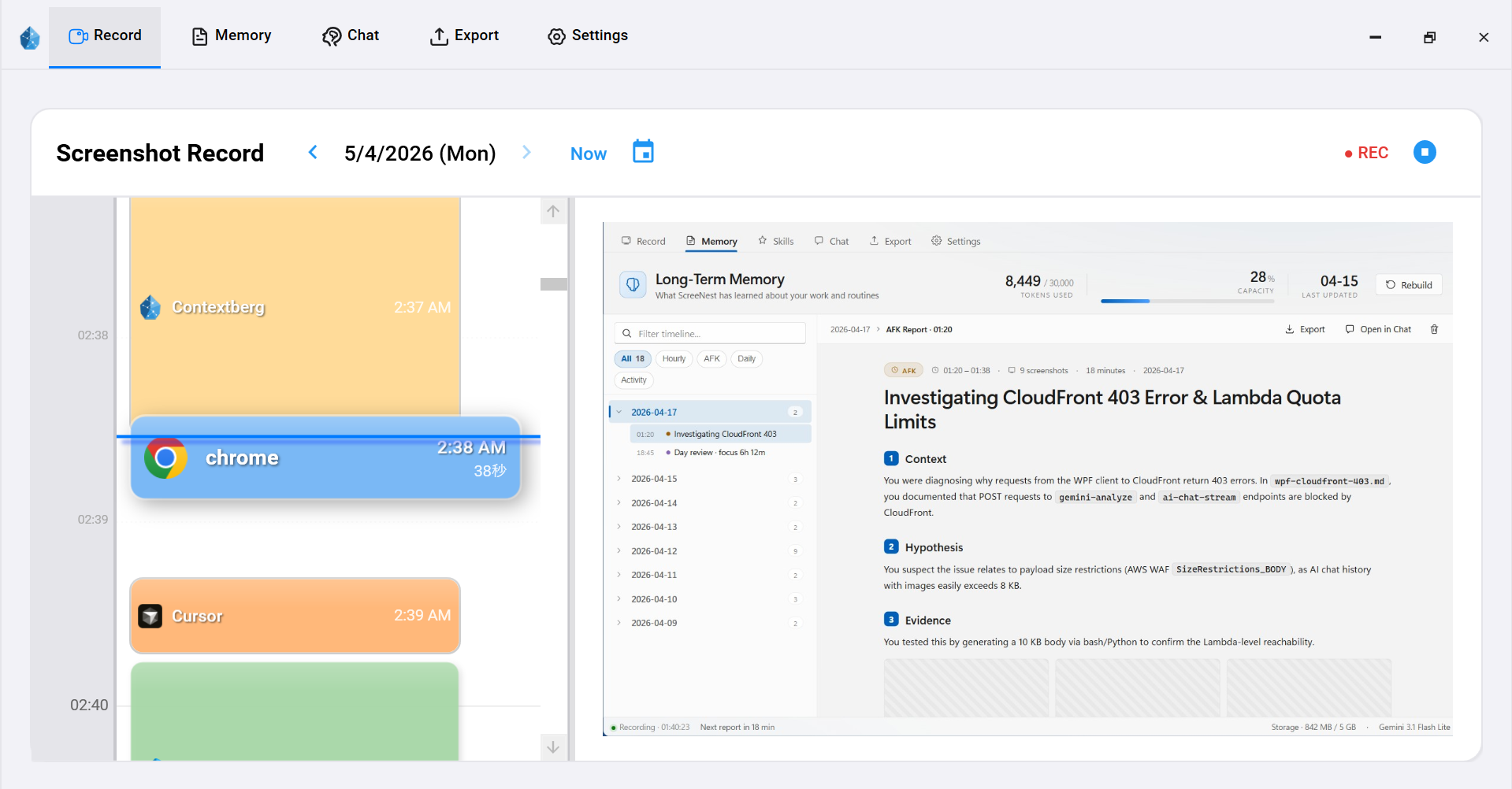The image size is (1512, 789).
Task: Click the "02:39" time label on the timeline
Action: (x=93, y=520)
